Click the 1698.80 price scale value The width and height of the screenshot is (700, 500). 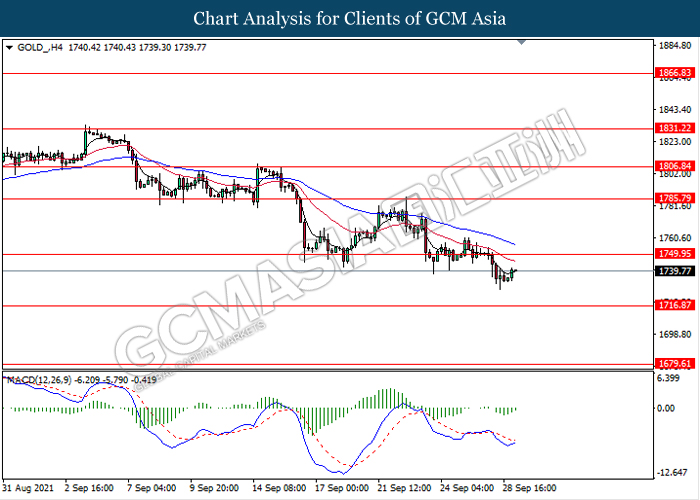[675, 334]
